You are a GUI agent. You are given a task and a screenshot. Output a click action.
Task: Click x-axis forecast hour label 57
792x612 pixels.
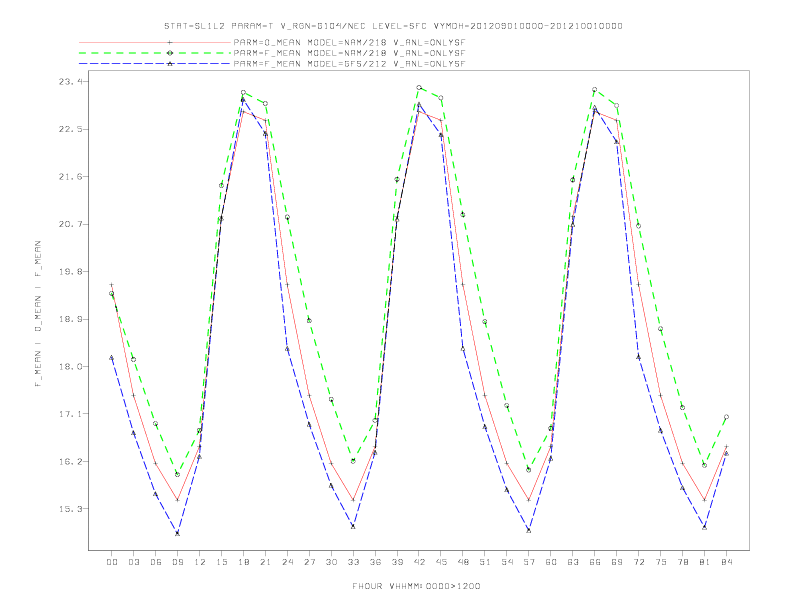click(529, 562)
